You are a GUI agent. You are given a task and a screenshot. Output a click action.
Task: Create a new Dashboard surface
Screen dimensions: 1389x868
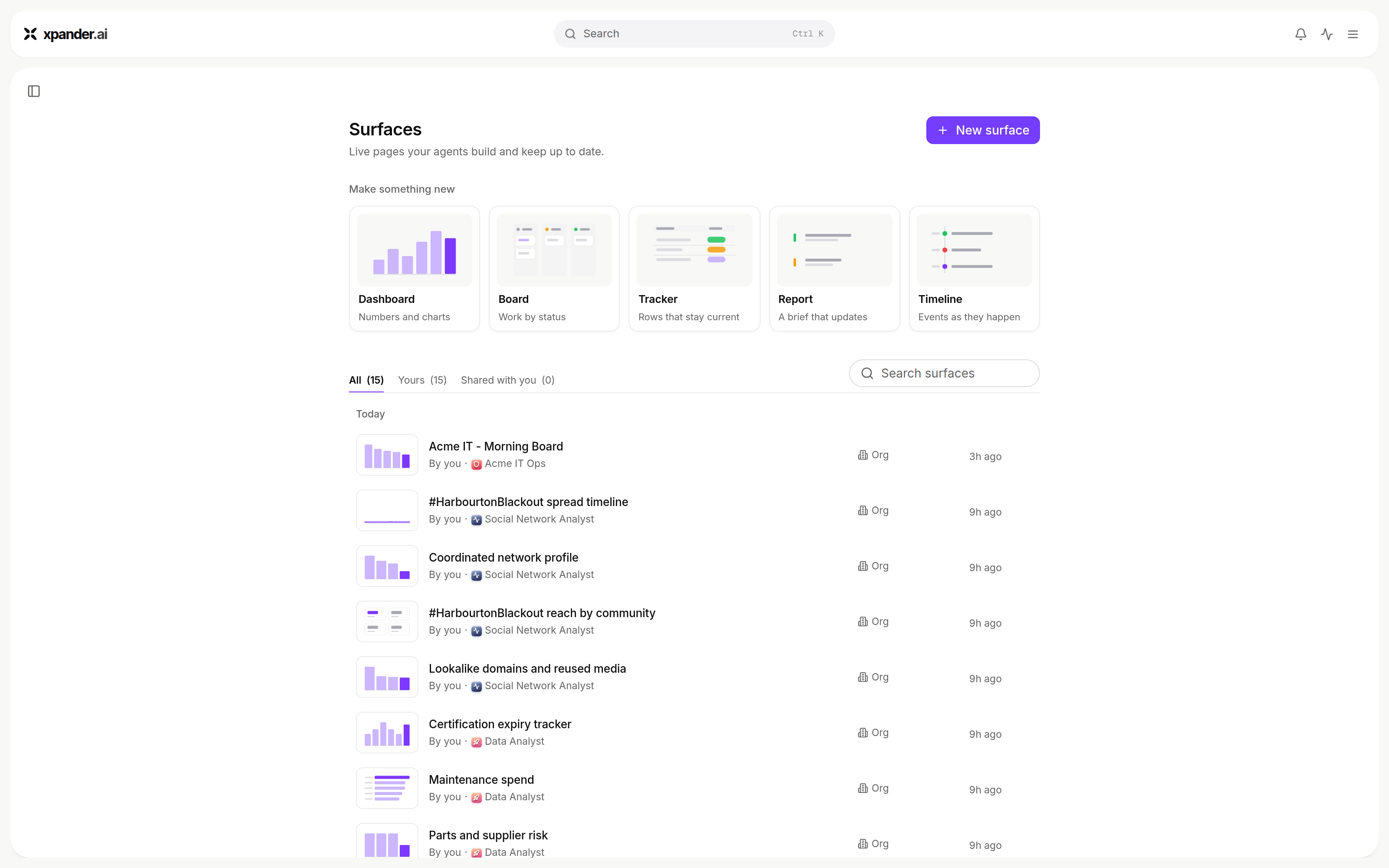[x=415, y=269]
